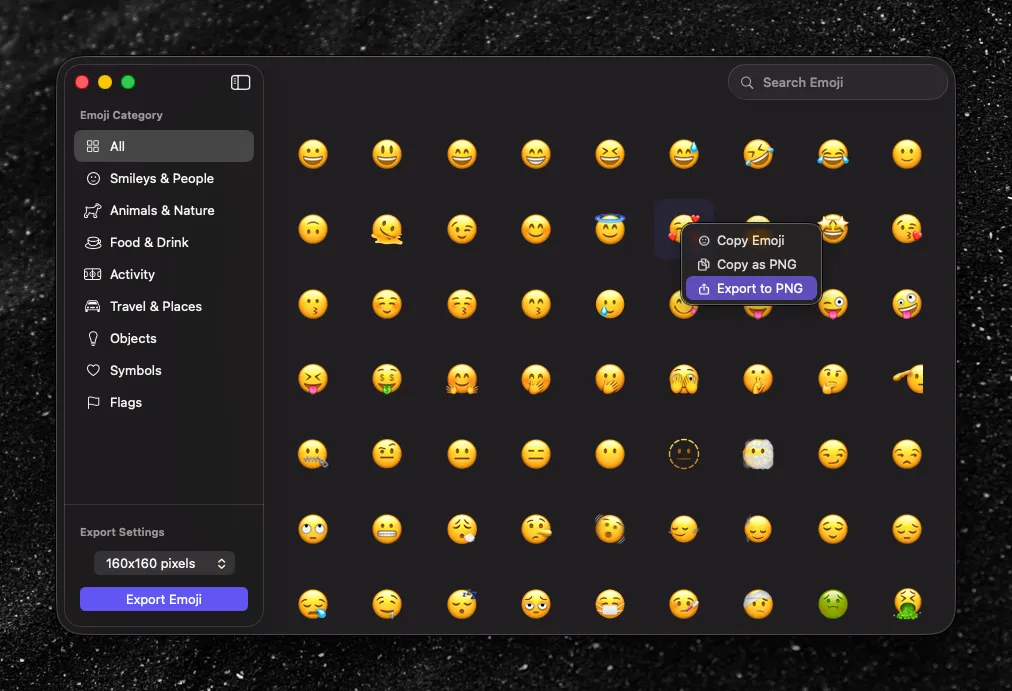Show the Objects category

(x=164, y=338)
